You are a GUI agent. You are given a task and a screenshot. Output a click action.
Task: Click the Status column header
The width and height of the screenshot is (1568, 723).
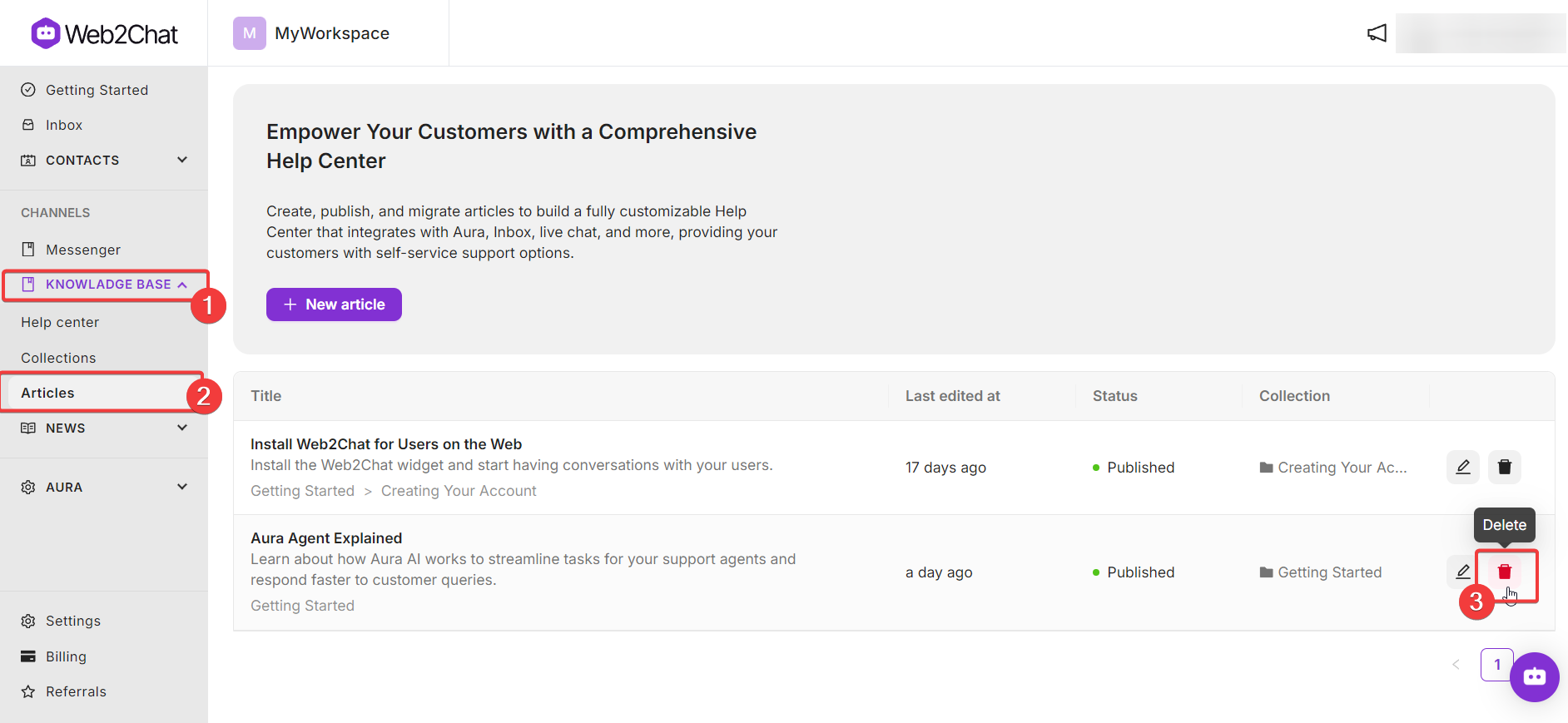click(x=1115, y=396)
